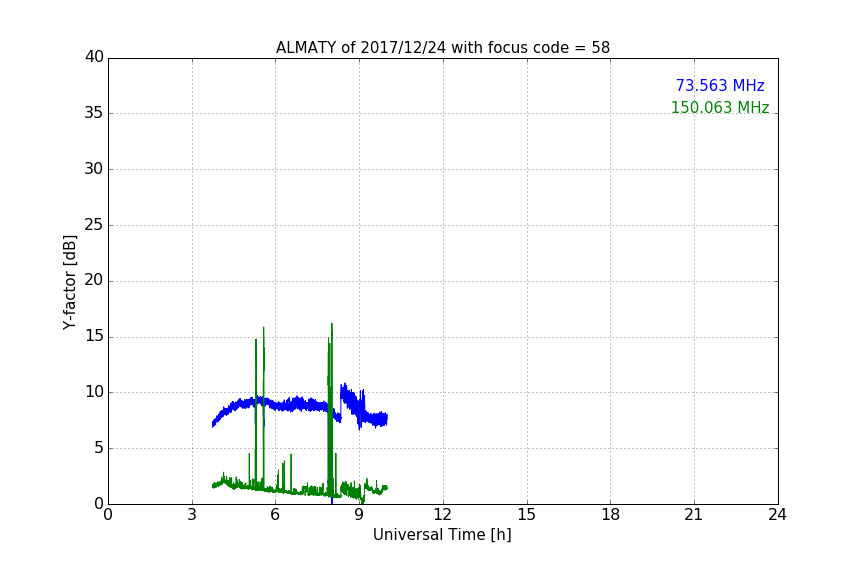
Task: Click the x-axis tick label '12'
Action: coord(442,515)
